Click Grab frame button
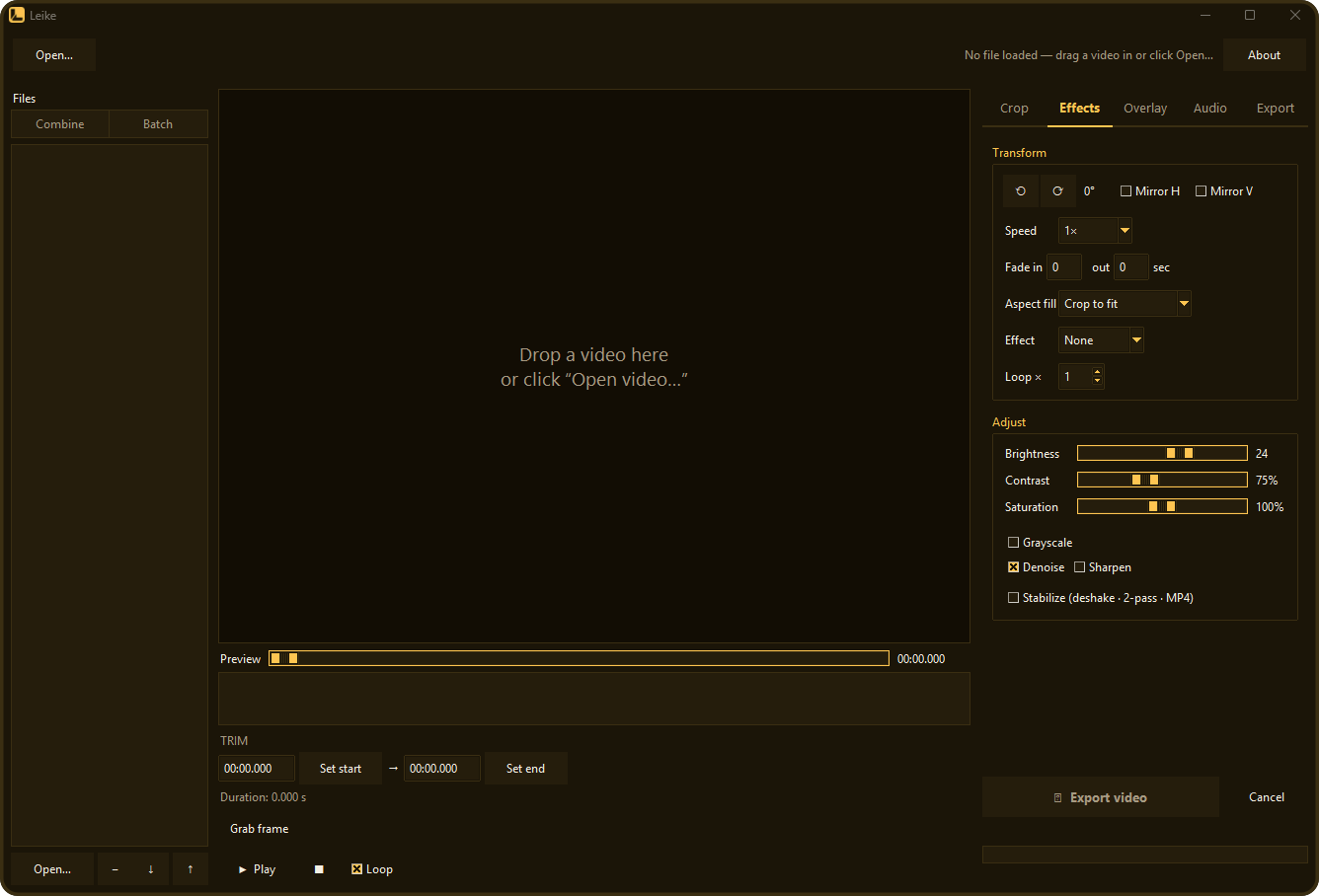Image resolution: width=1319 pixels, height=896 pixels. pos(260,829)
